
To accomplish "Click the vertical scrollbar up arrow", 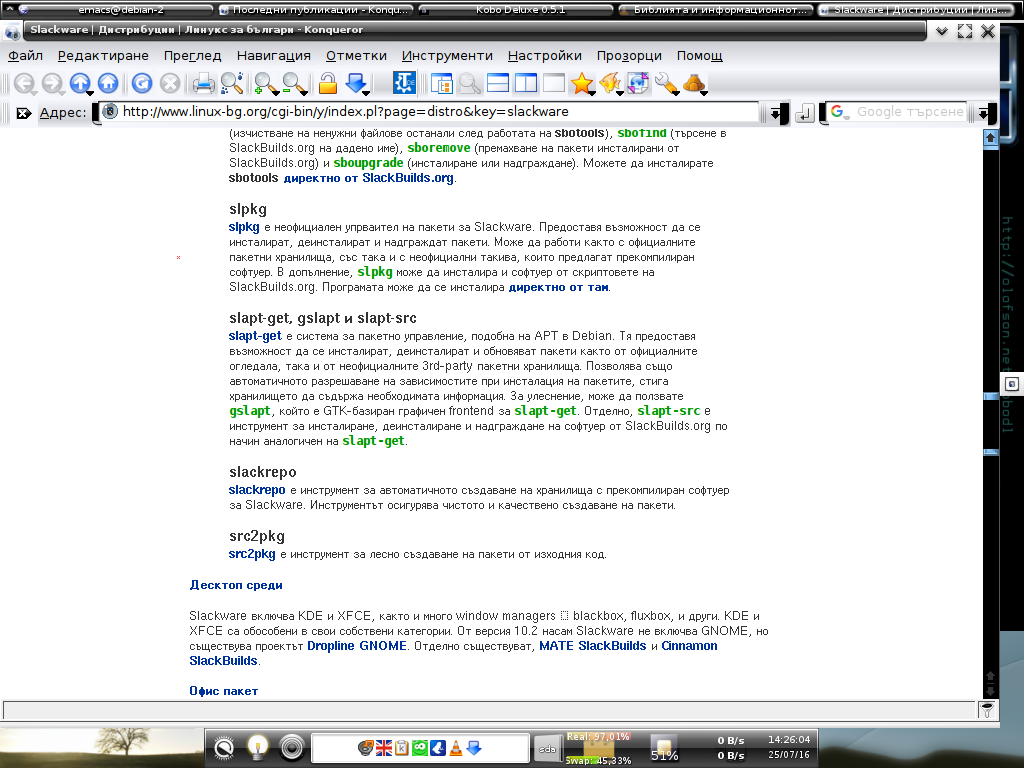I will pyautogui.click(x=991, y=138).
